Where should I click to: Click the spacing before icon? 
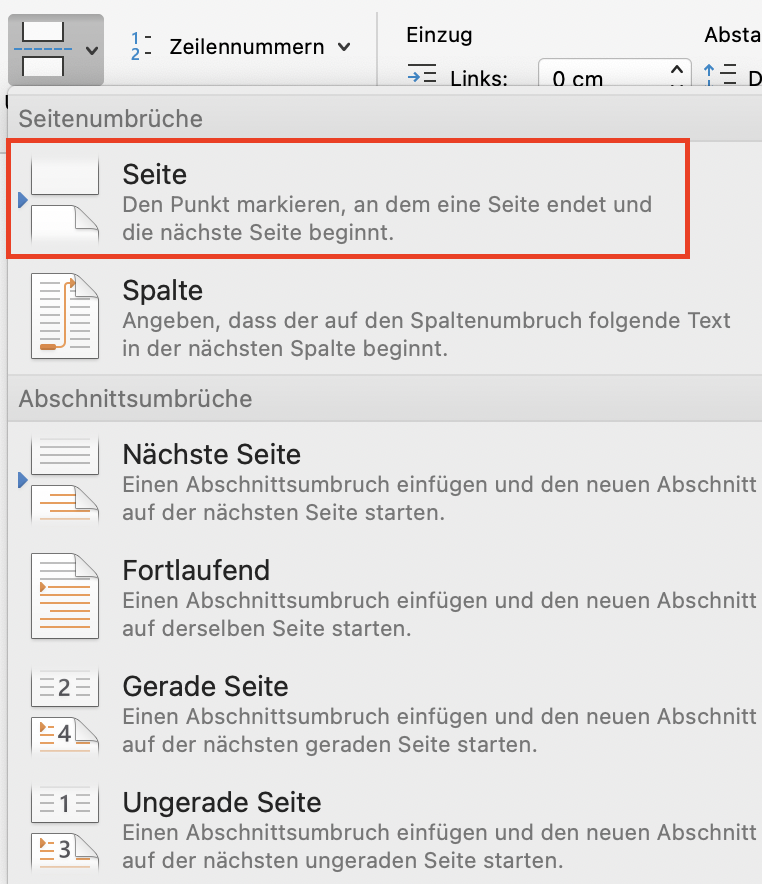pyautogui.click(x=720, y=75)
